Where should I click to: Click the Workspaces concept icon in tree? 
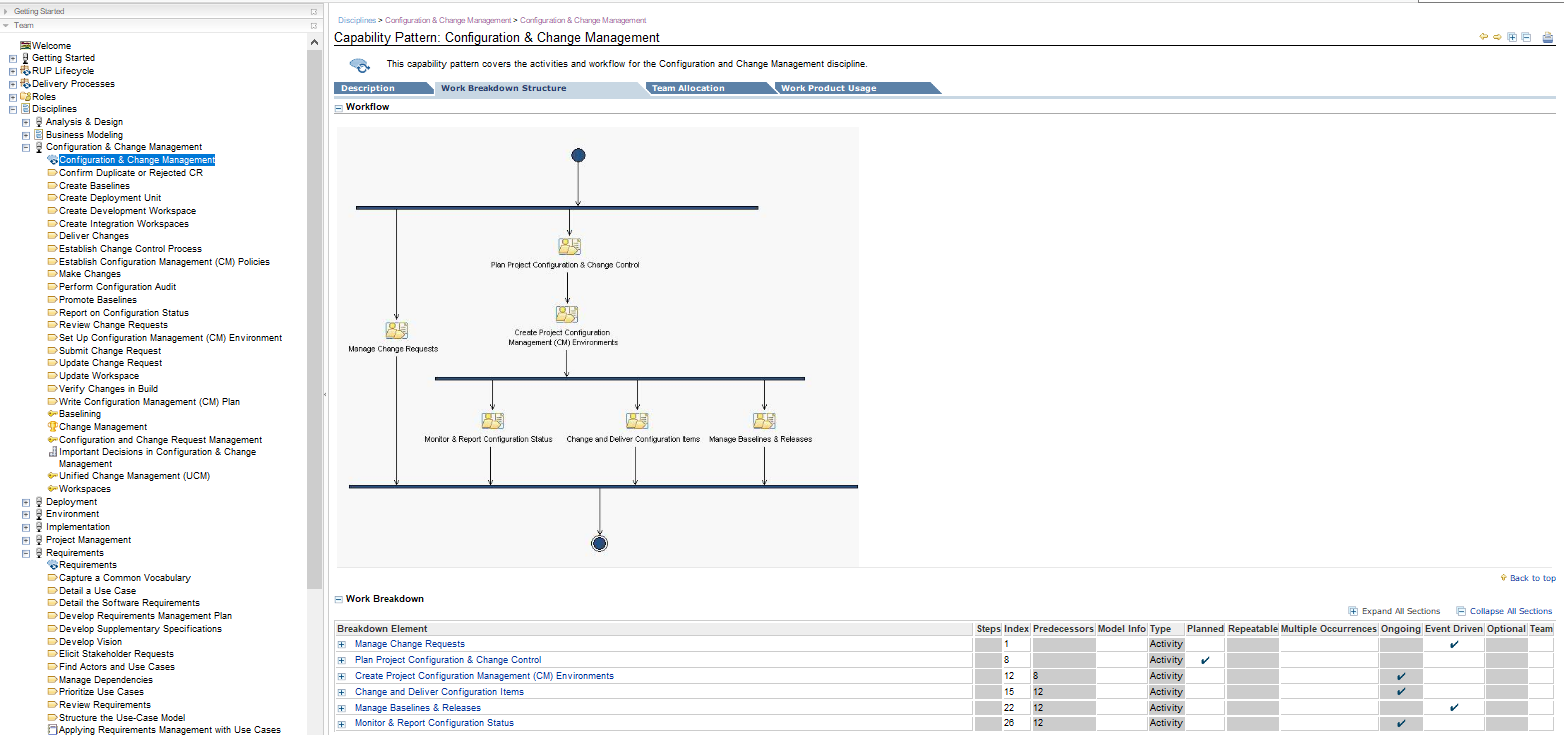coord(52,489)
